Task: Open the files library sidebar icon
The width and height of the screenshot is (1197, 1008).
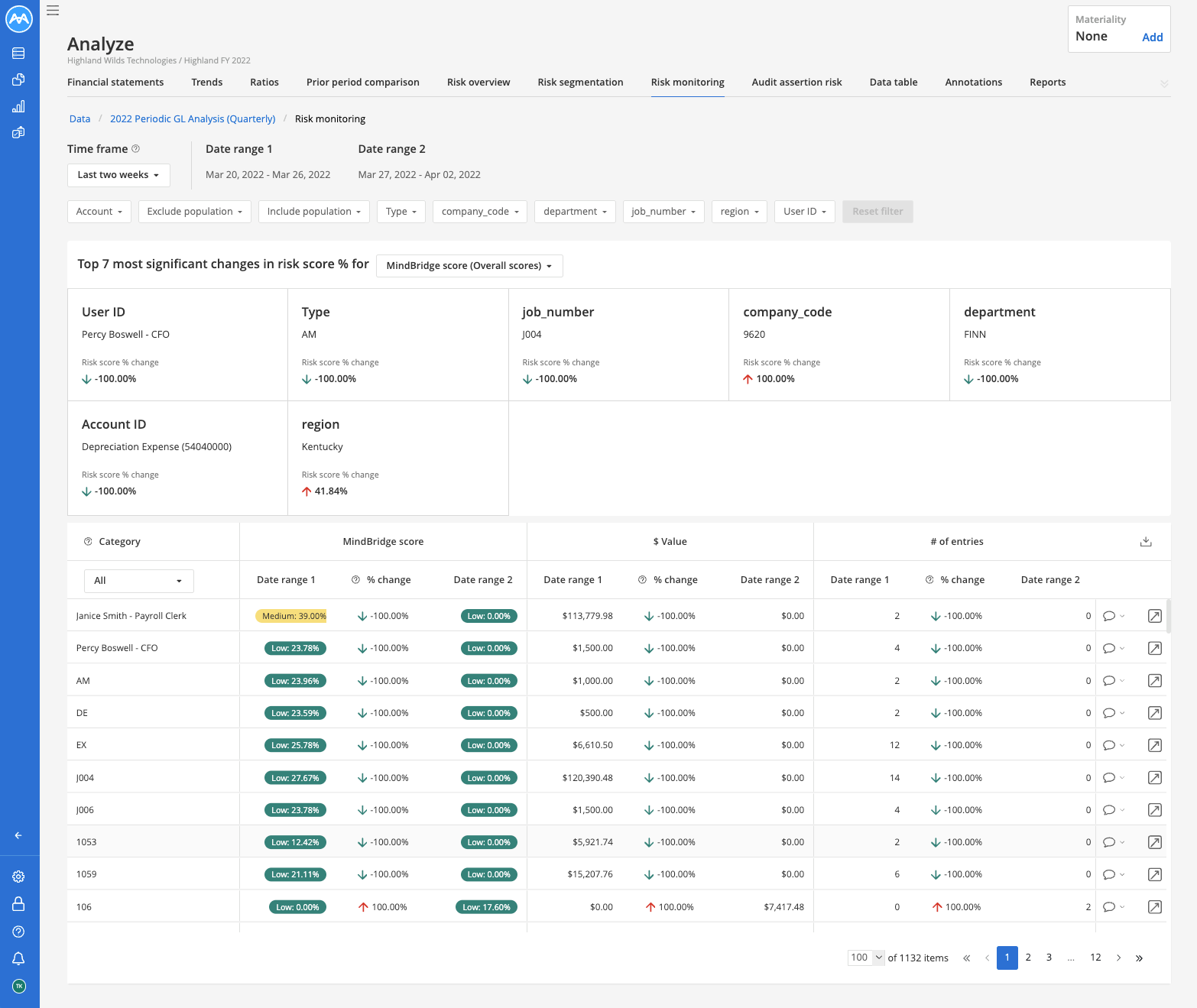Action: pos(18,79)
